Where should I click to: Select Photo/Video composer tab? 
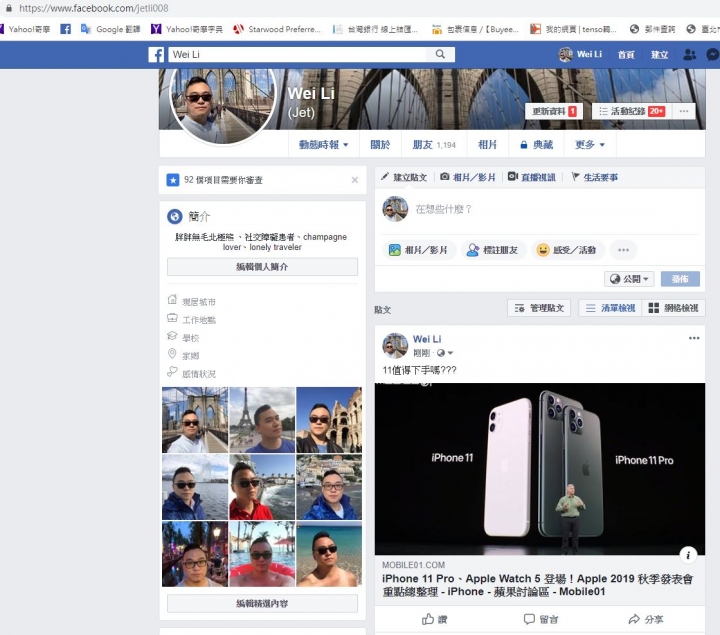click(x=468, y=177)
